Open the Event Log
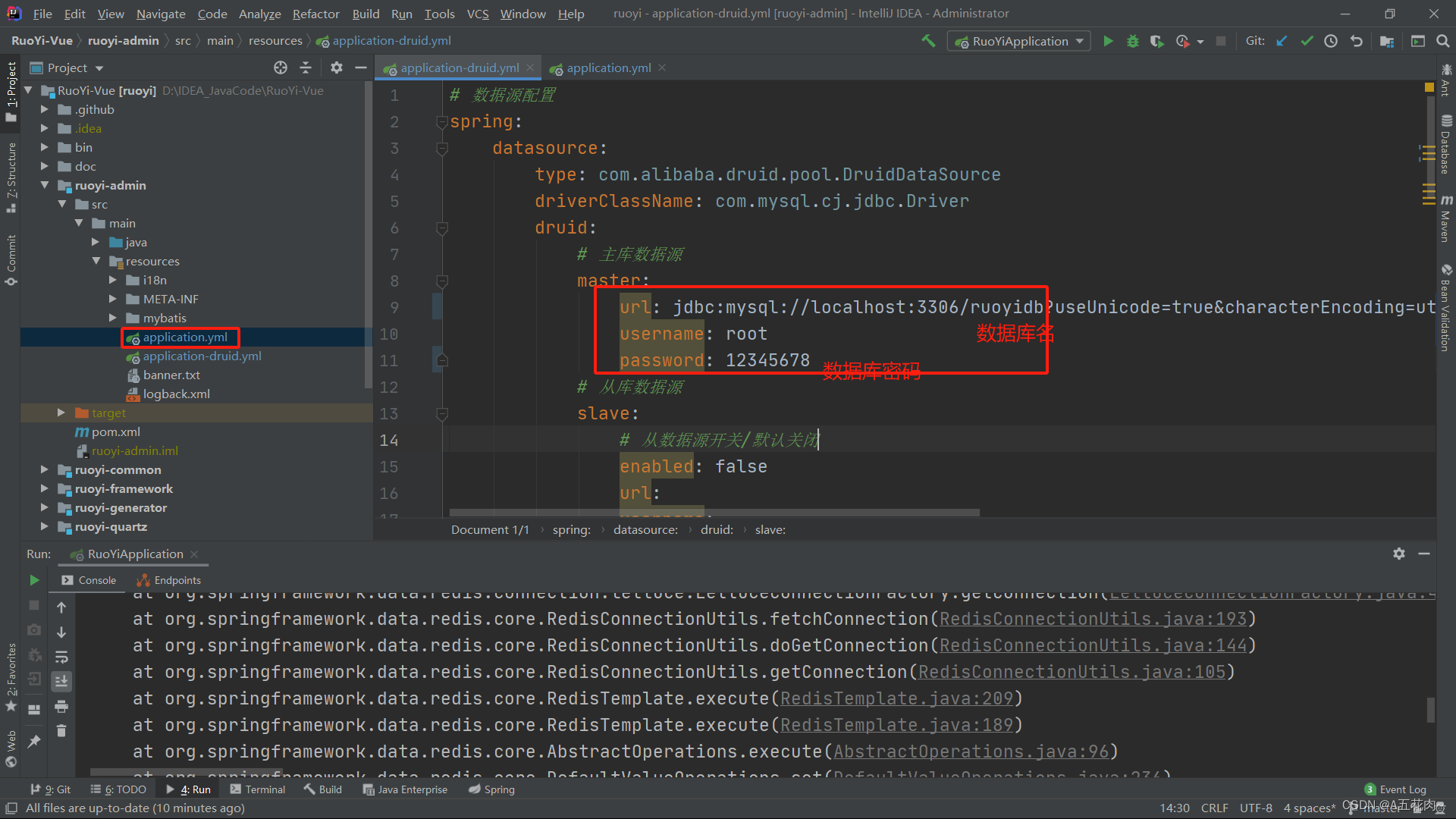Viewport: 1456px width, 819px height. [1395, 789]
